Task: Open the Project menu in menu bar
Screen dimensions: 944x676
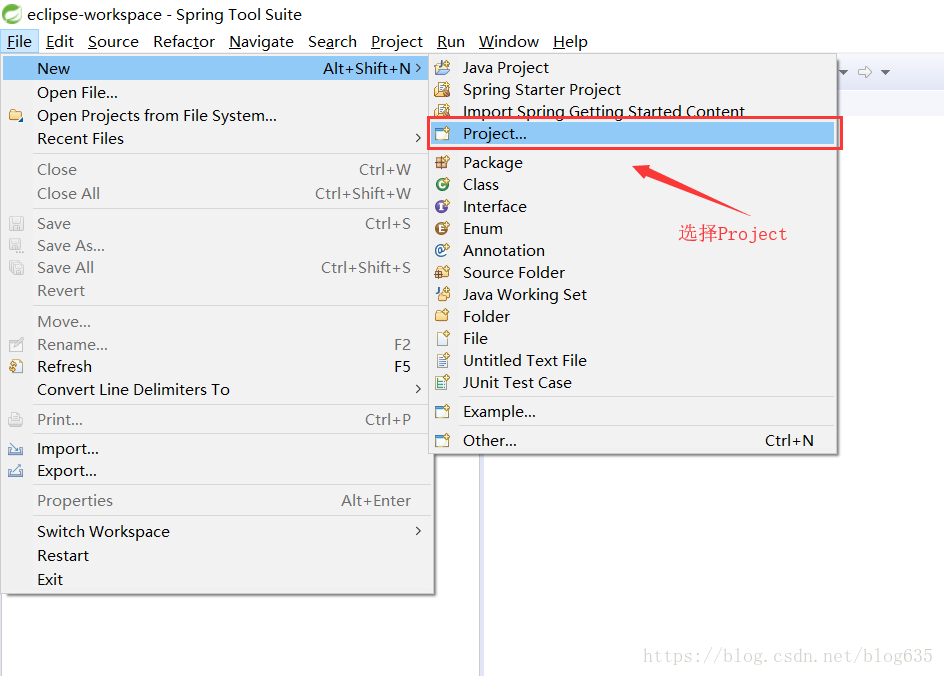Action: (x=397, y=42)
